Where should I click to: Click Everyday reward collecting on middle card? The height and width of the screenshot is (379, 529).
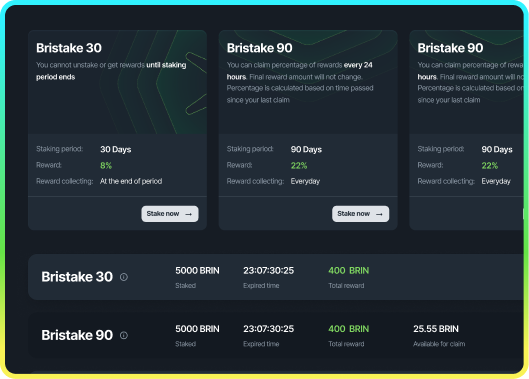[305, 182]
